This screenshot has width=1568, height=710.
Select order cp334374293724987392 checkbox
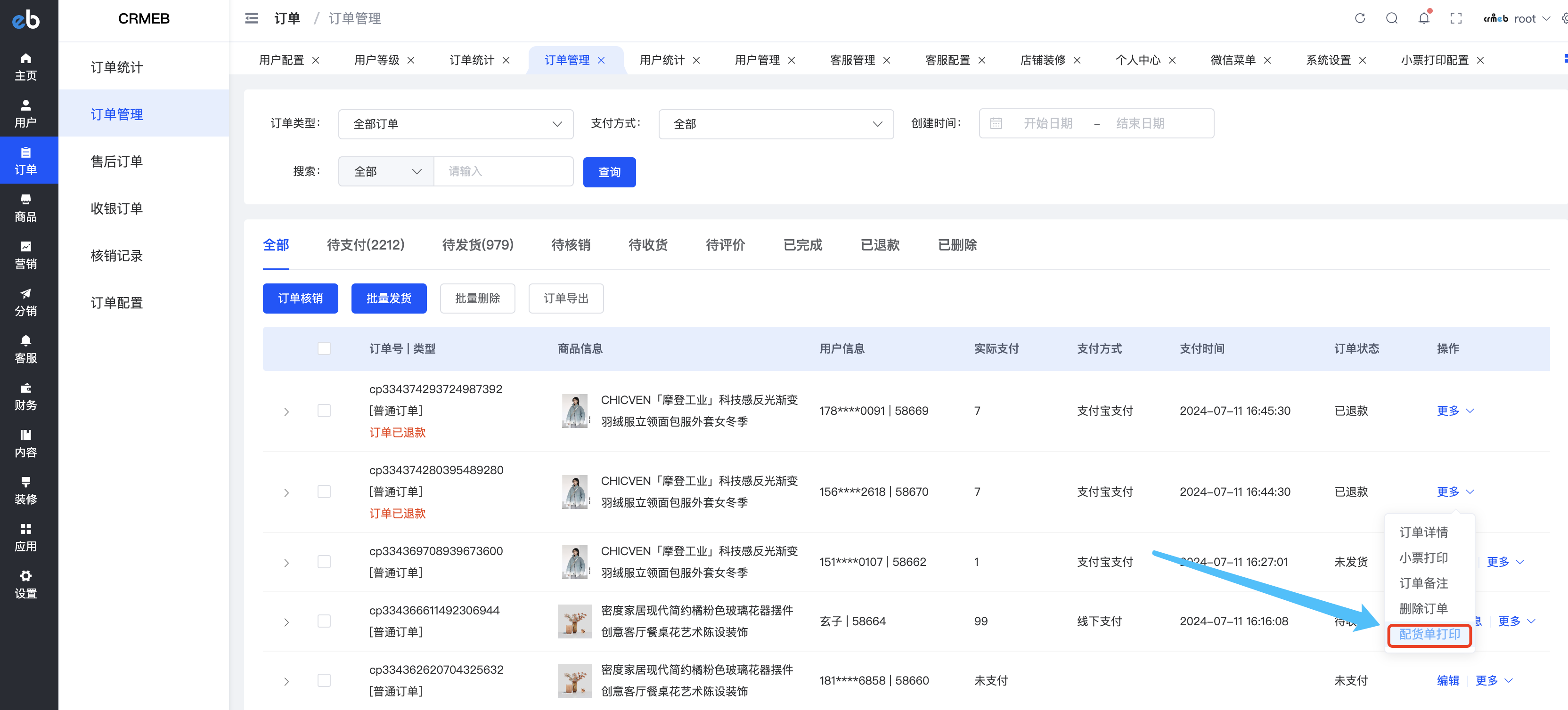(x=324, y=411)
